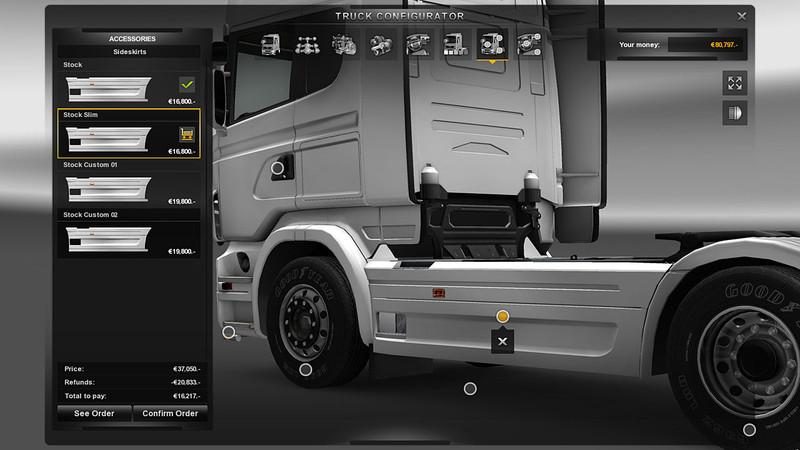Image resolution: width=800 pixels, height=450 pixels.
Task: Open the transmission category icon
Action: 380,44
